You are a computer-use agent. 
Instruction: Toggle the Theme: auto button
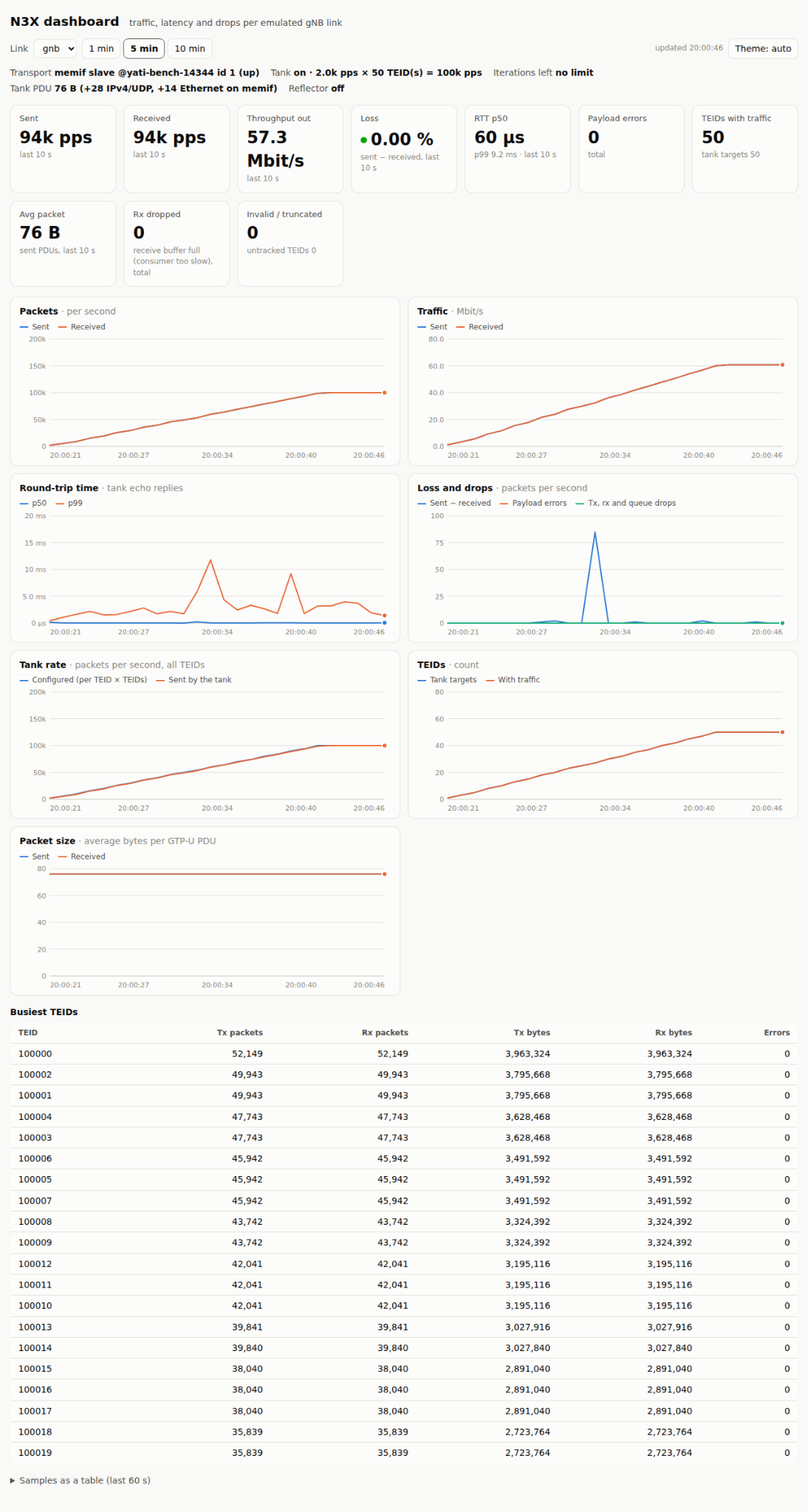[x=763, y=49]
